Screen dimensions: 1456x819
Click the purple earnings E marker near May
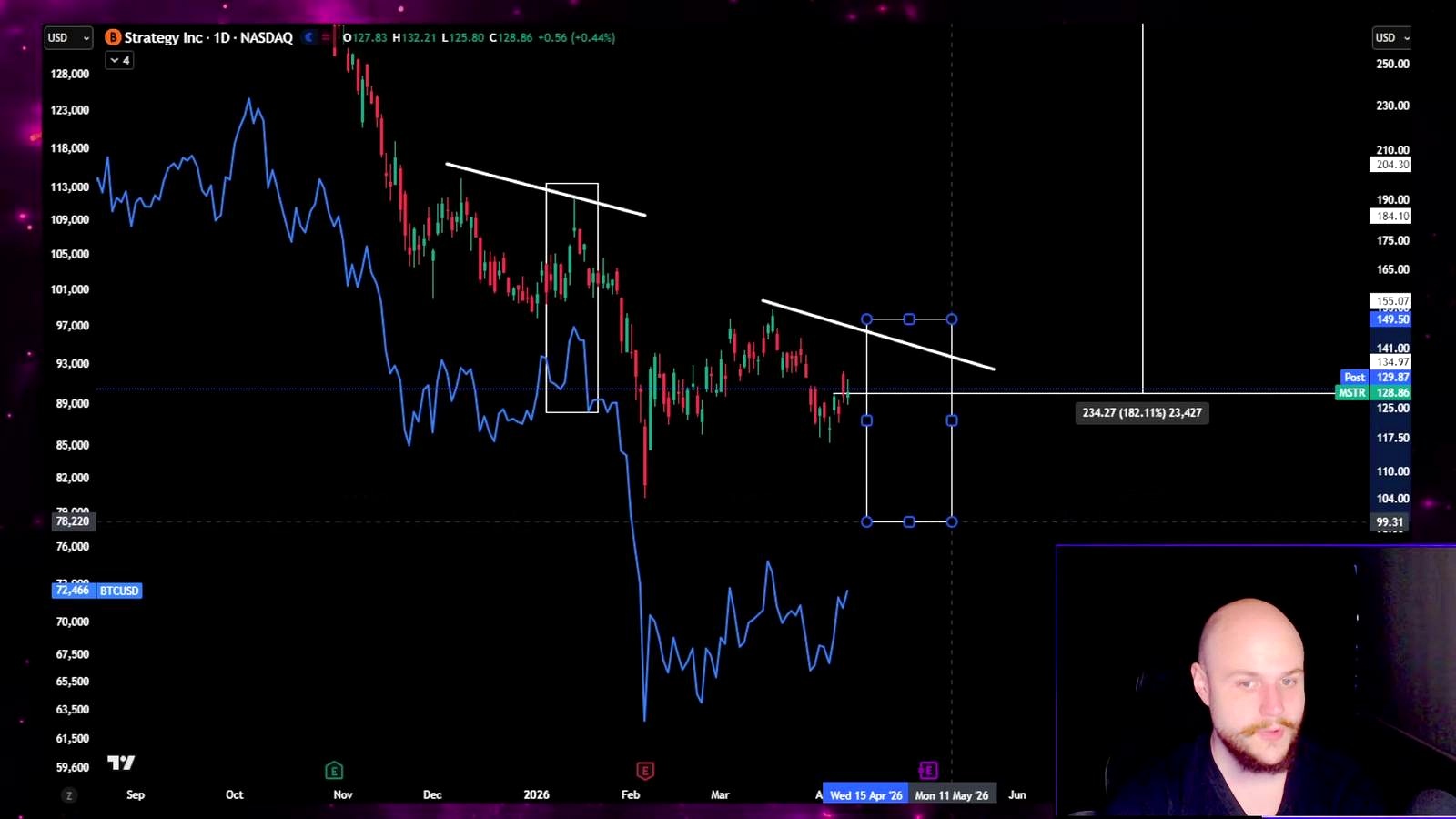pyautogui.click(x=928, y=771)
